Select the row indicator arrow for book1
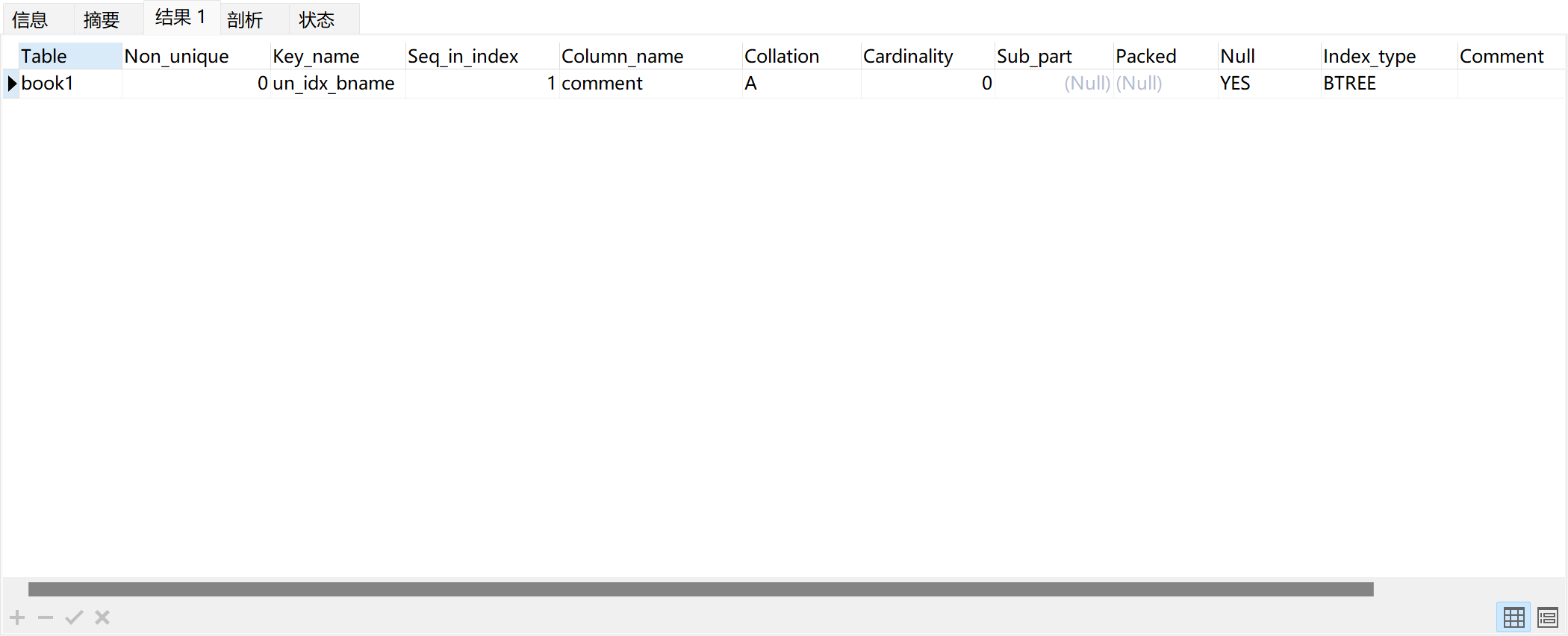 [11, 83]
